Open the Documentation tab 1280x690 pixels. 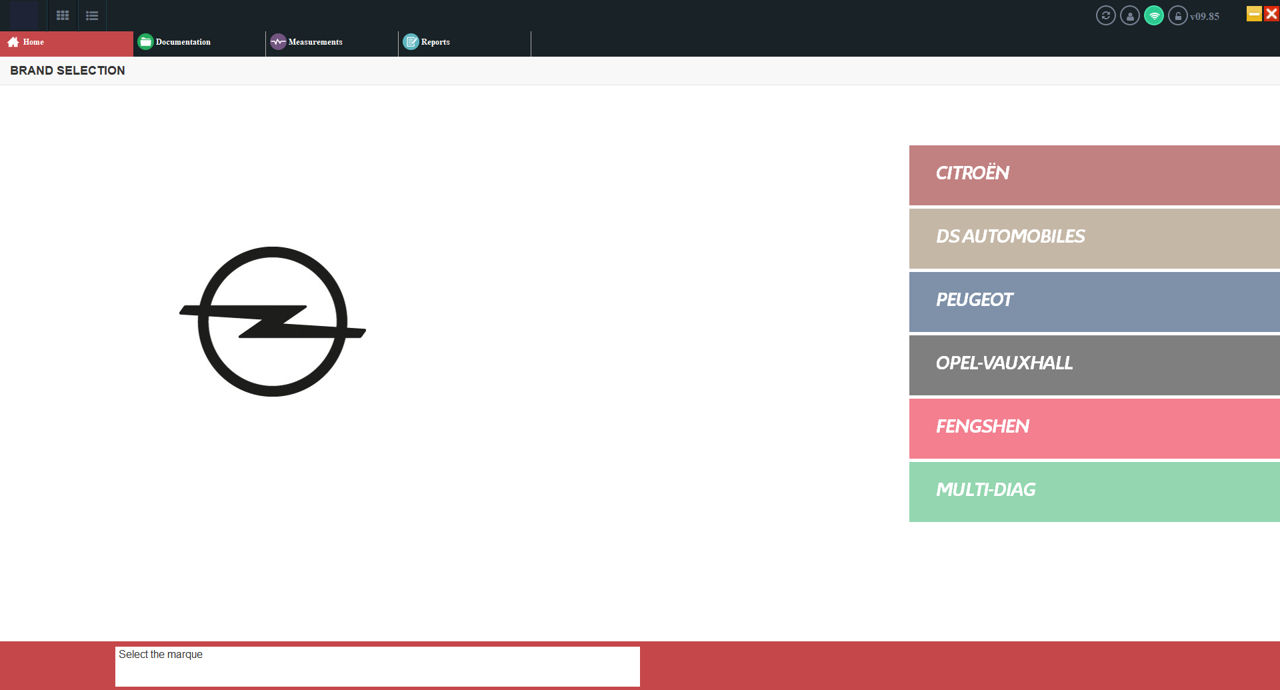click(x=199, y=43)
